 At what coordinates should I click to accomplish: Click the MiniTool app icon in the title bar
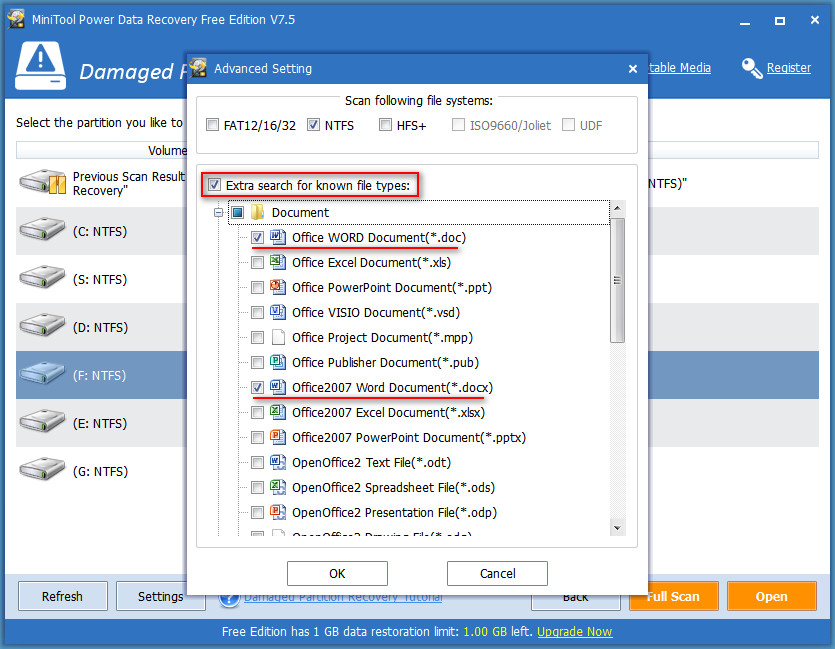(x=16, y=19)
